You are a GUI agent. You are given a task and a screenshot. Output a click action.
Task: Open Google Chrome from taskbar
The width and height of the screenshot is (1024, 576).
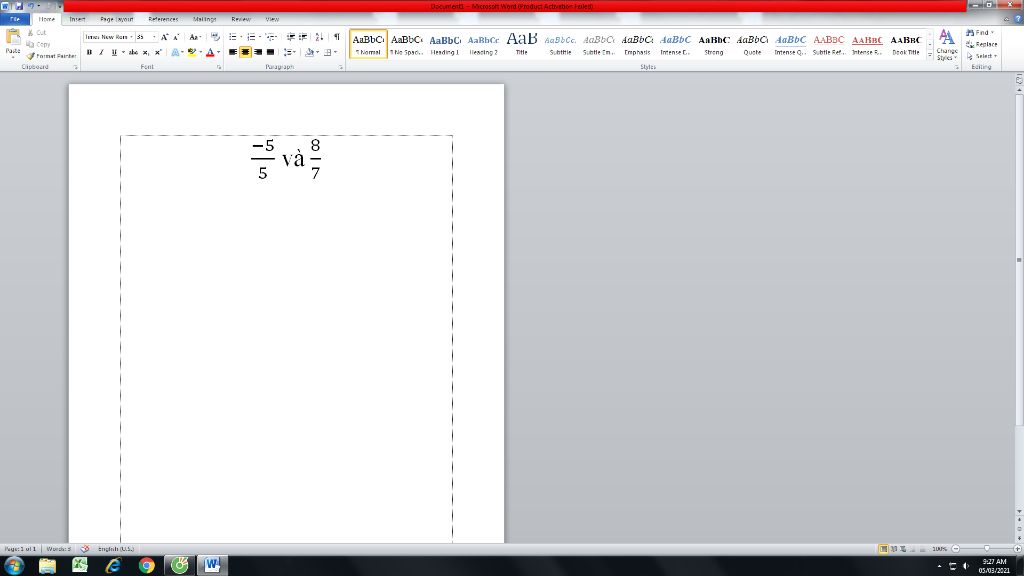click(146, 566)
